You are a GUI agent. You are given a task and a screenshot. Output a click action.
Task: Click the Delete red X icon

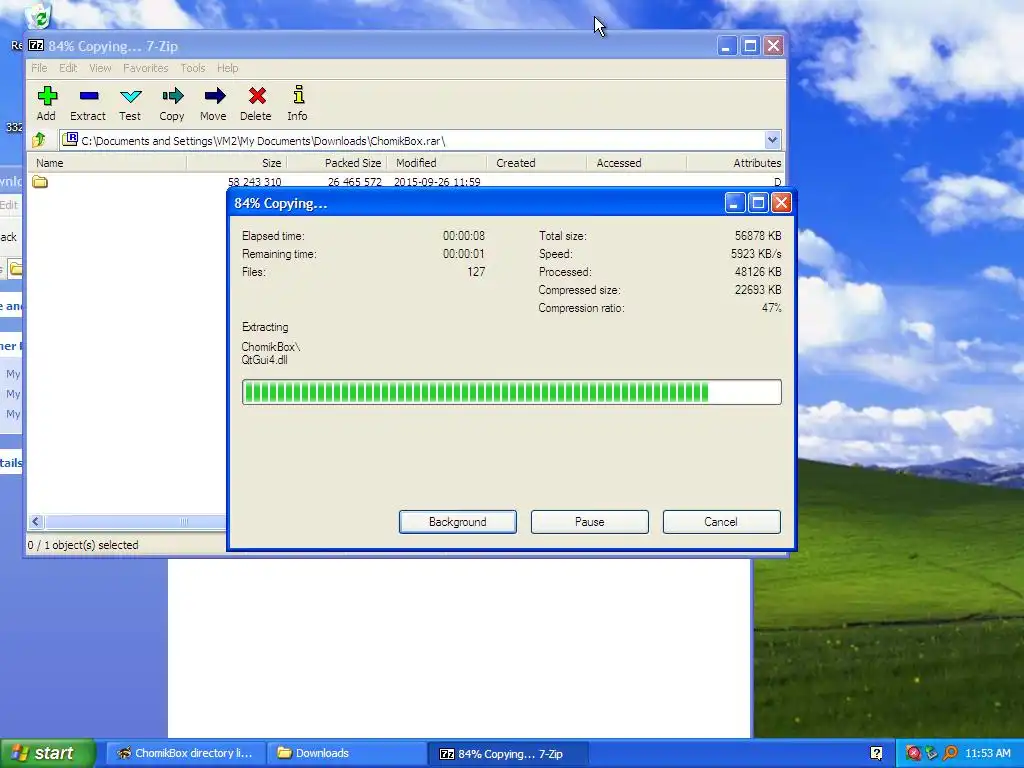coord(256,96)
